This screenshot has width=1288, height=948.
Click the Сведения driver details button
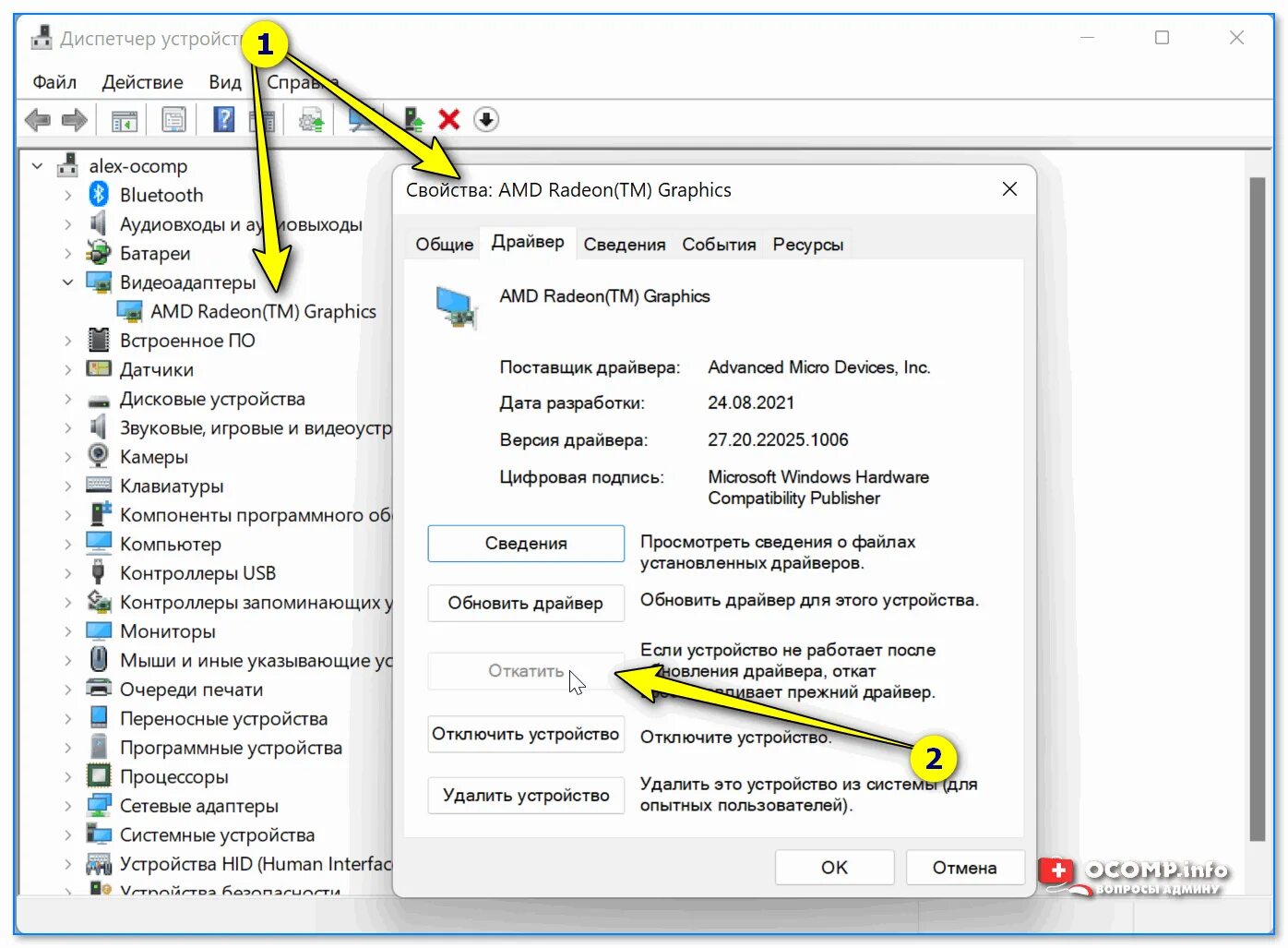point(526,544)
